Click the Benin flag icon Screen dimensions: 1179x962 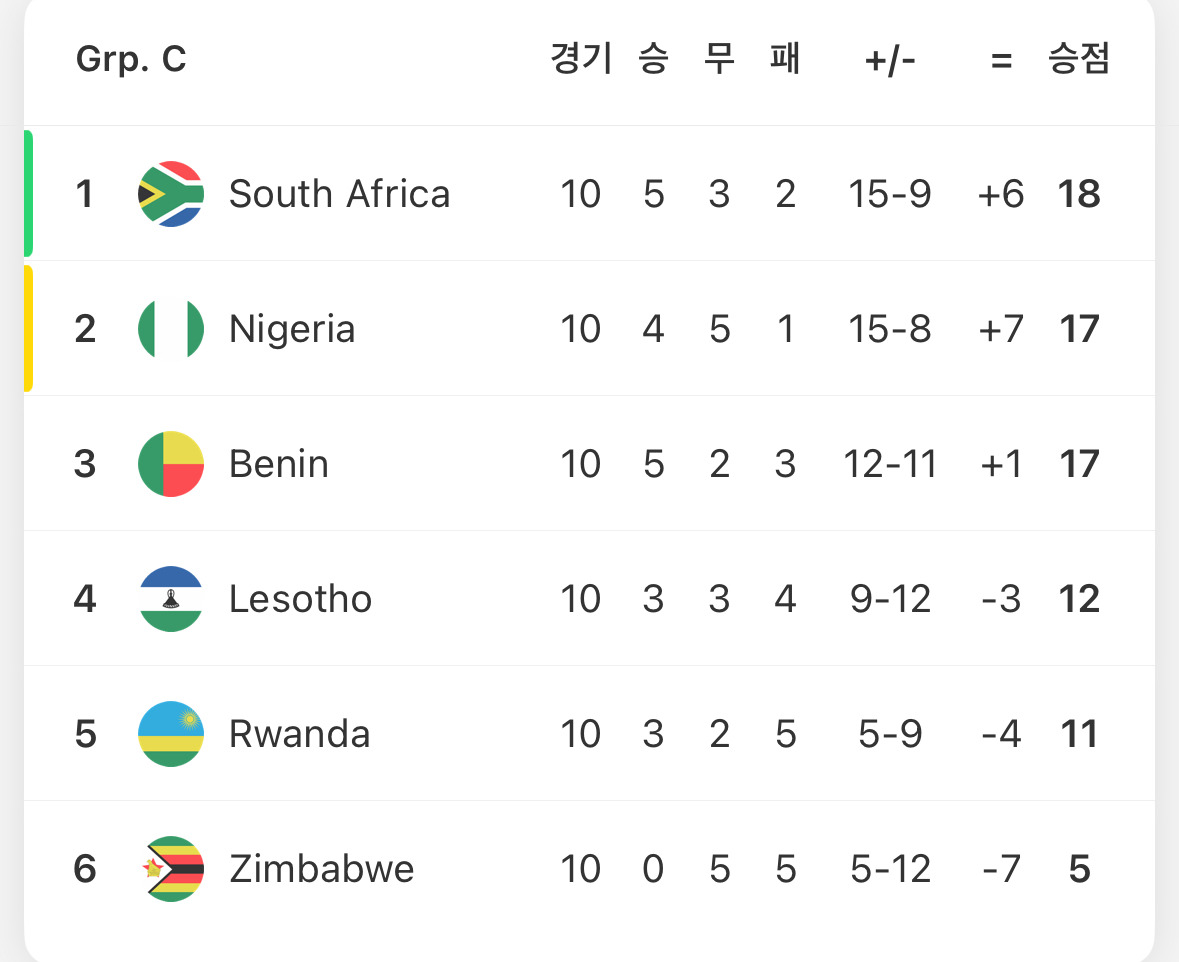pos(171,464)
